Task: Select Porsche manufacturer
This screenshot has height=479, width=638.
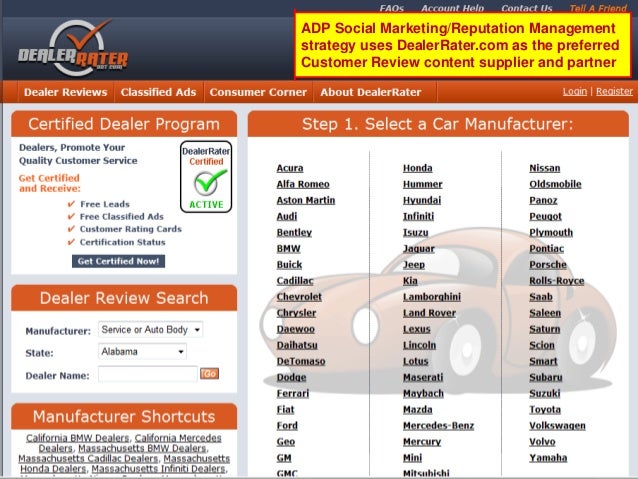Action: point(548,265)
